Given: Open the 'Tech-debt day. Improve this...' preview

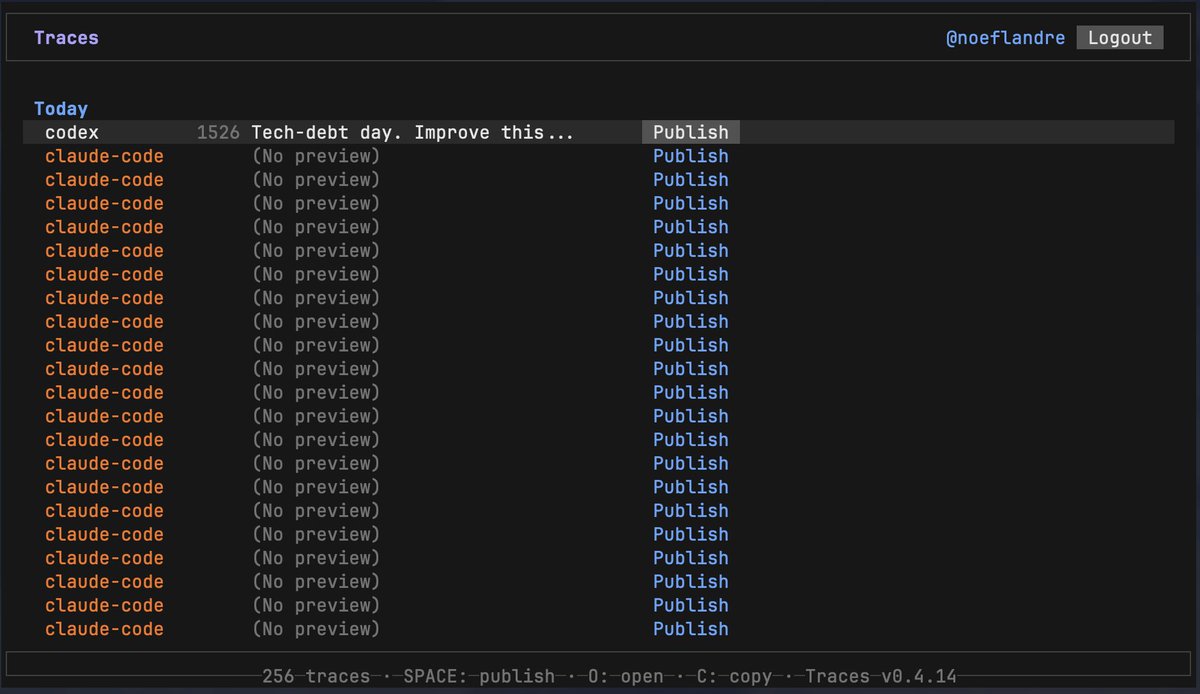Looking at the screenshot, I should 412,132.
